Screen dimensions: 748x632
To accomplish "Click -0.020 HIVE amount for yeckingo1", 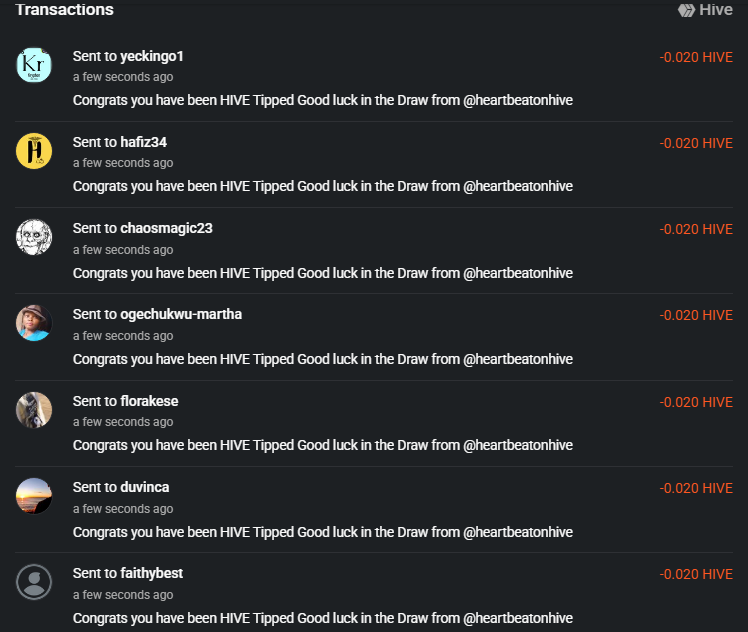I will click(696, 57).
